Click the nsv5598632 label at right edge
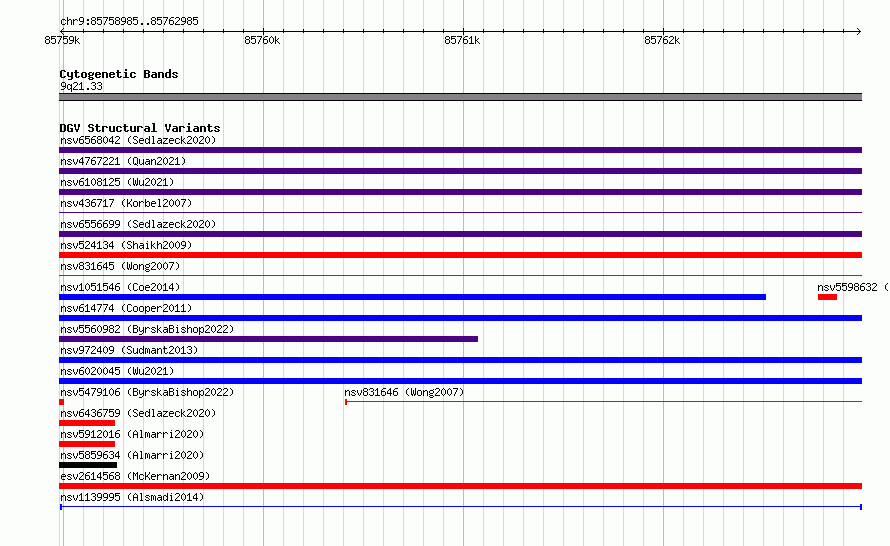890x546 pixels. 853,287
